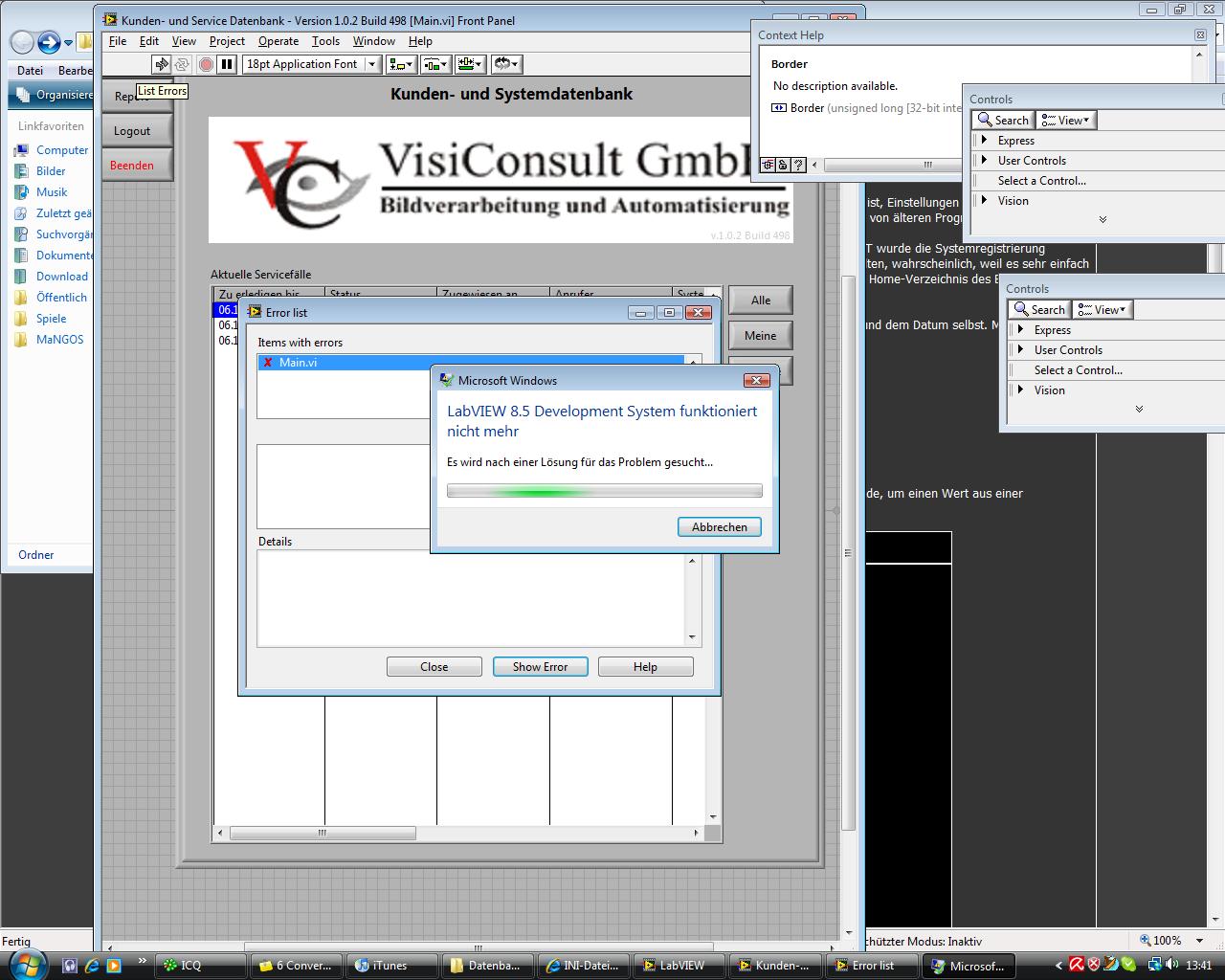This screenshot has width=1225, height=980.
Task: Expand Express in lower Controls palette
Action: [x=1020, y=330]
